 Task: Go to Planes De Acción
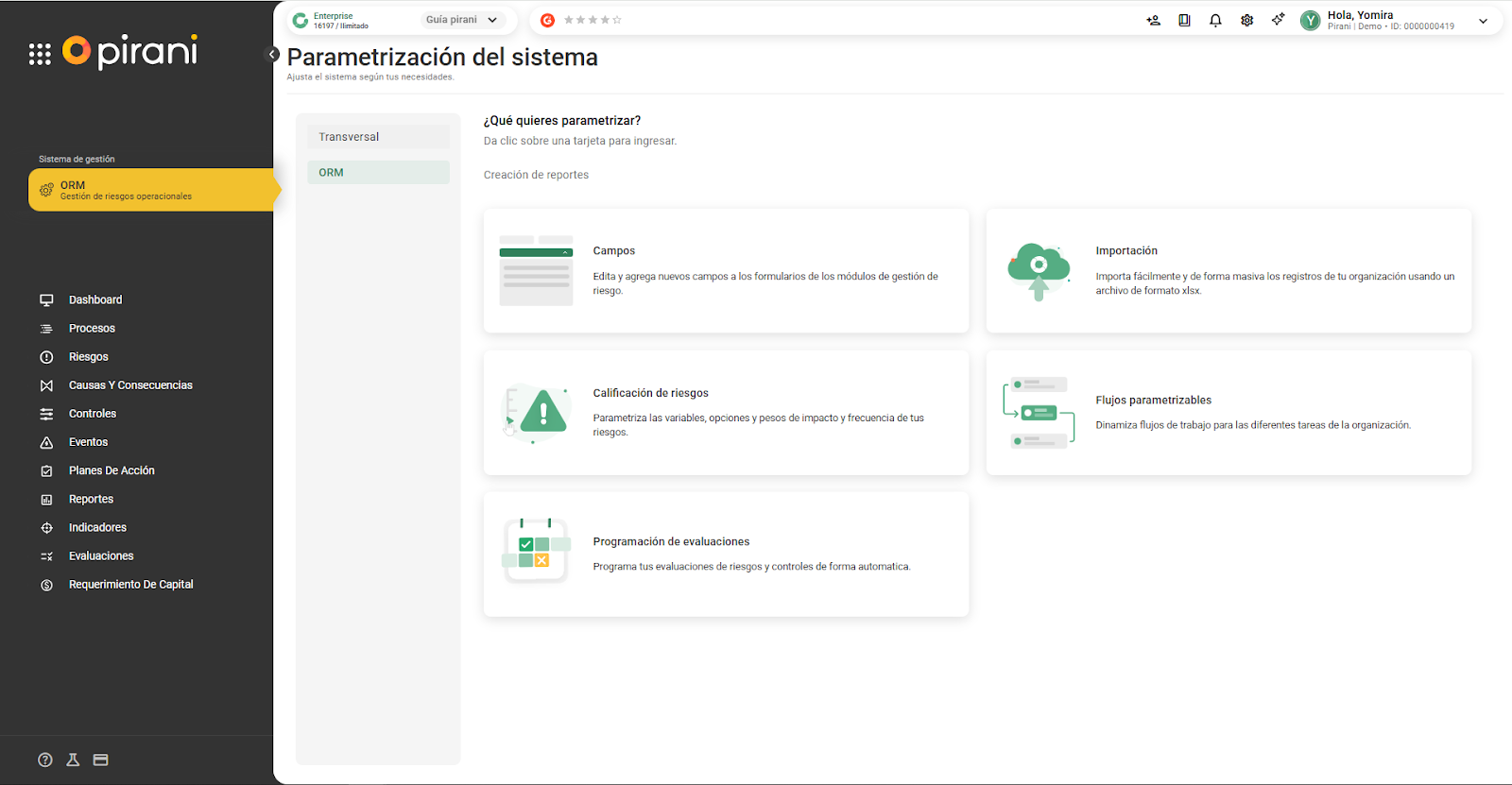[x=112, y=470]
